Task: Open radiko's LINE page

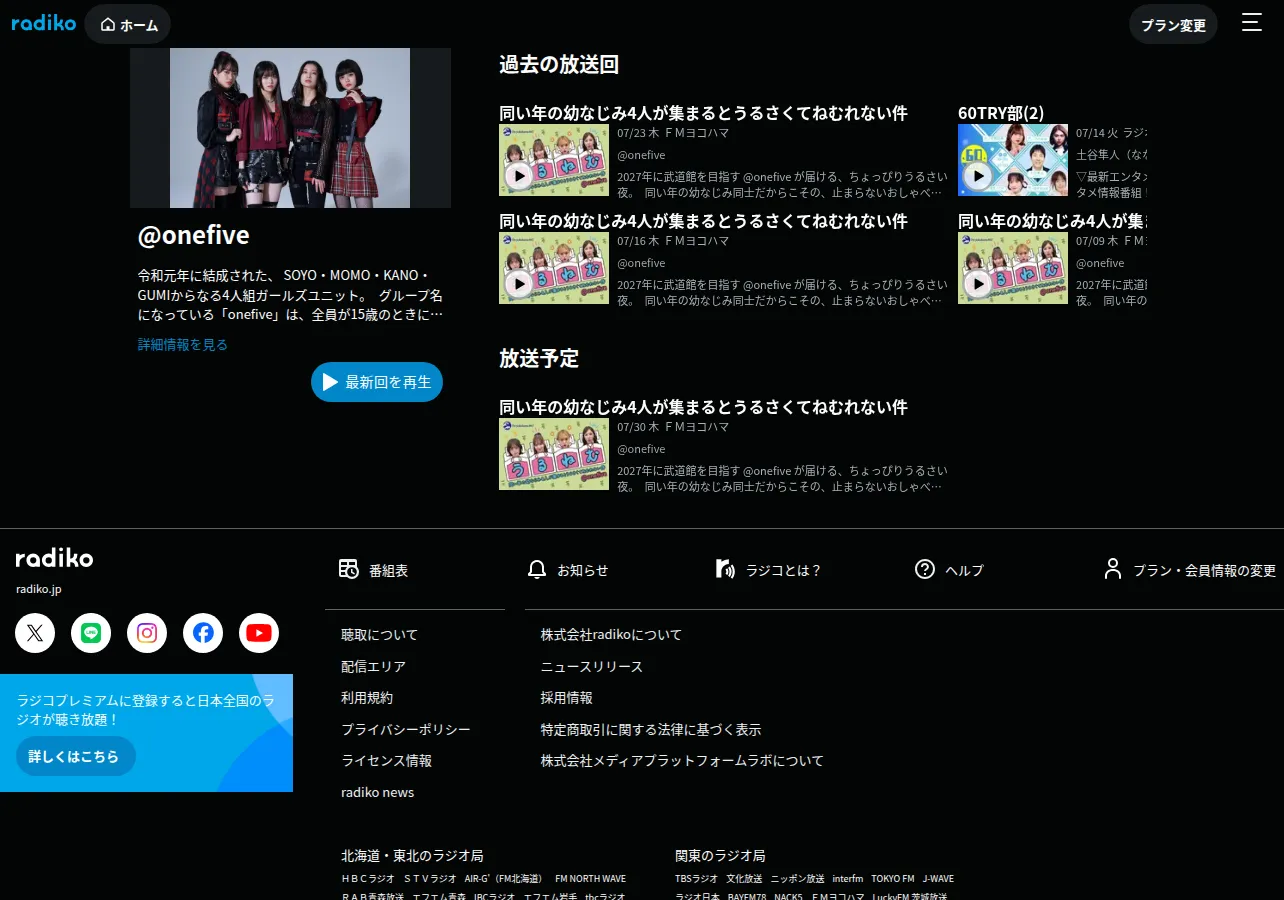Action: pos(91,633)
